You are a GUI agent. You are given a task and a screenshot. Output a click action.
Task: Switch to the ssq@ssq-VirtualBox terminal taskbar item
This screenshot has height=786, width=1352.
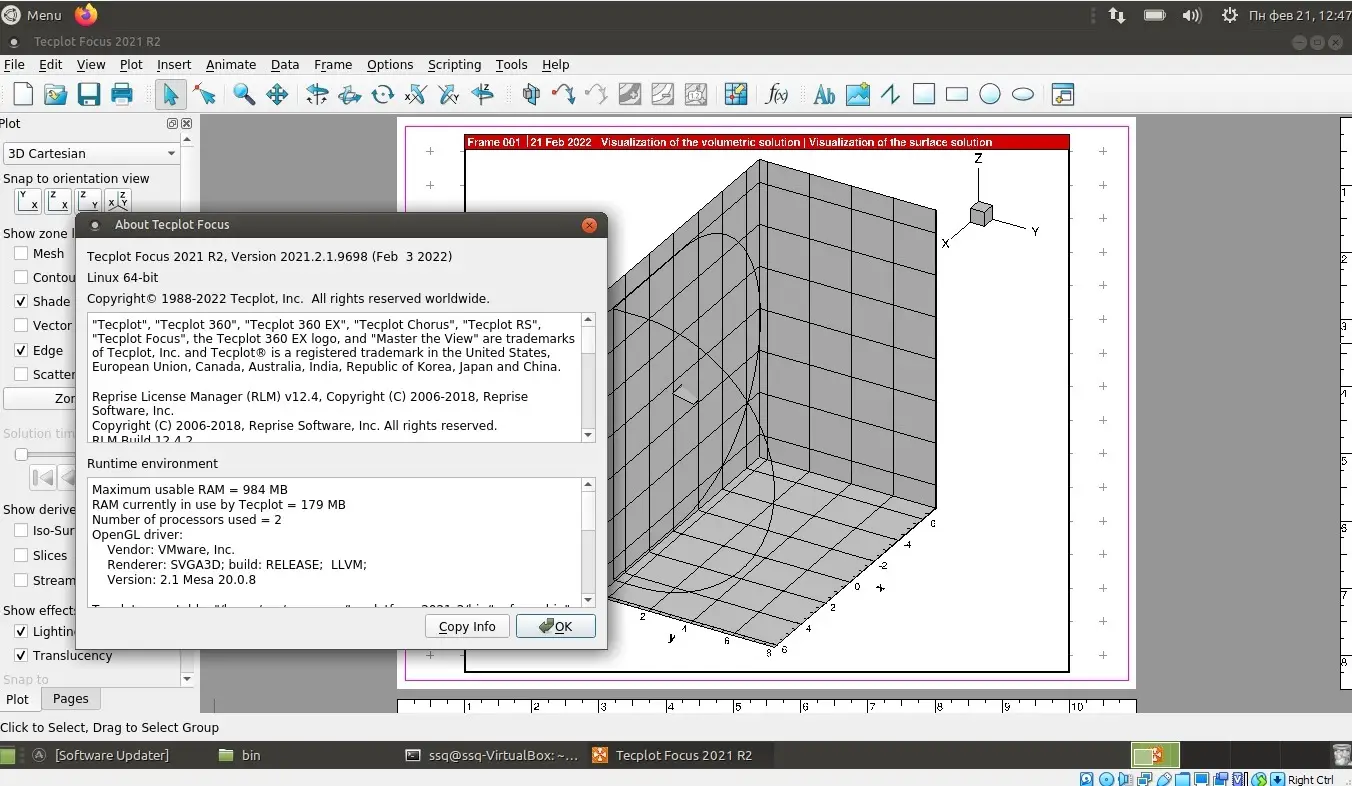click(x=491, y=755)
